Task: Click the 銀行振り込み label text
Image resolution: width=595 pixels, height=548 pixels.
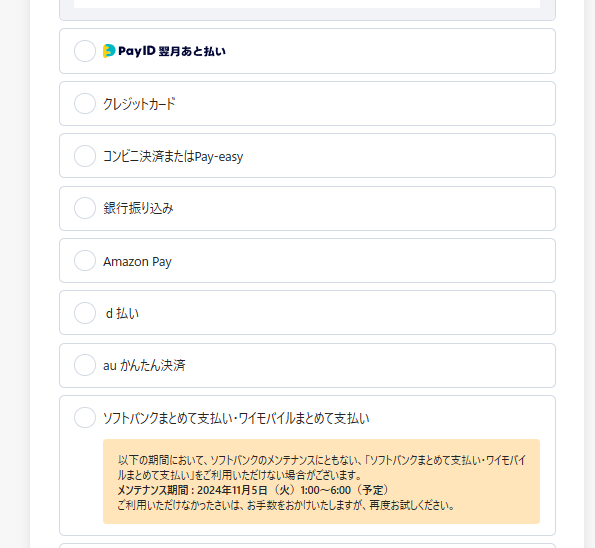Action: point(138,208)
